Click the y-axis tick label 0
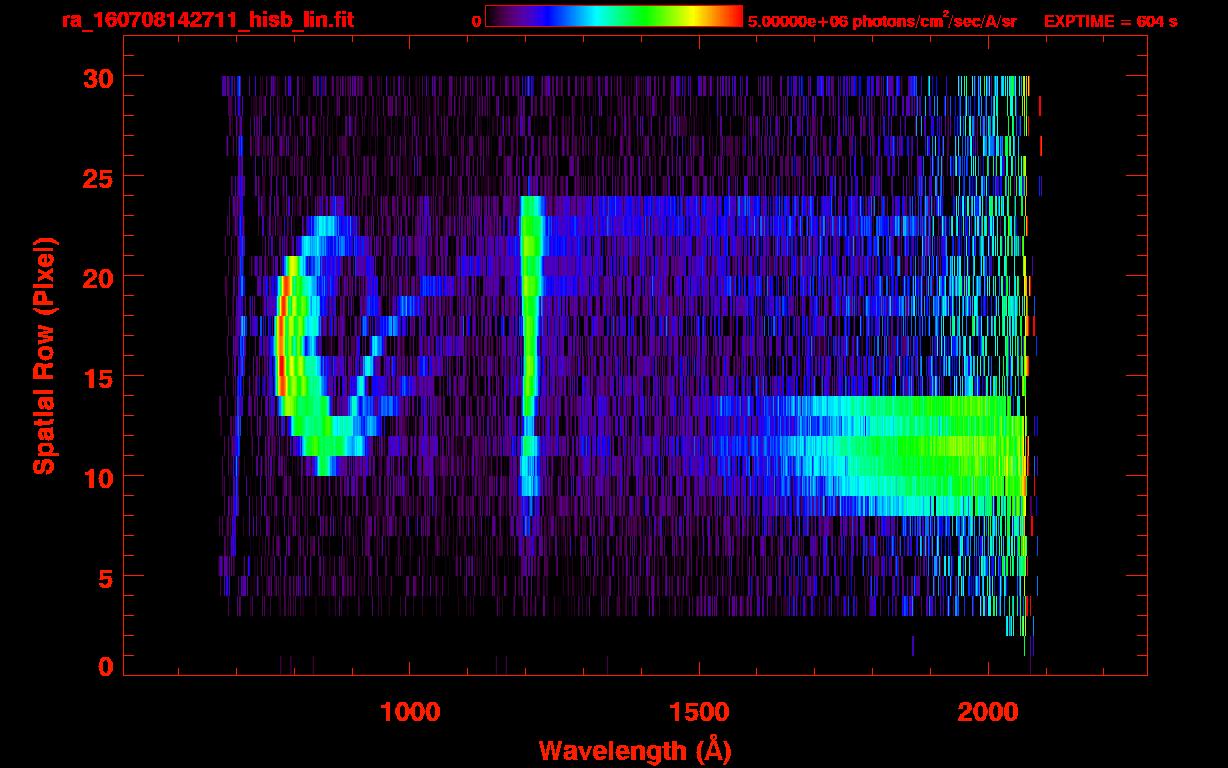The height and width of the screenshot is (768, 1228). (105, 667)
